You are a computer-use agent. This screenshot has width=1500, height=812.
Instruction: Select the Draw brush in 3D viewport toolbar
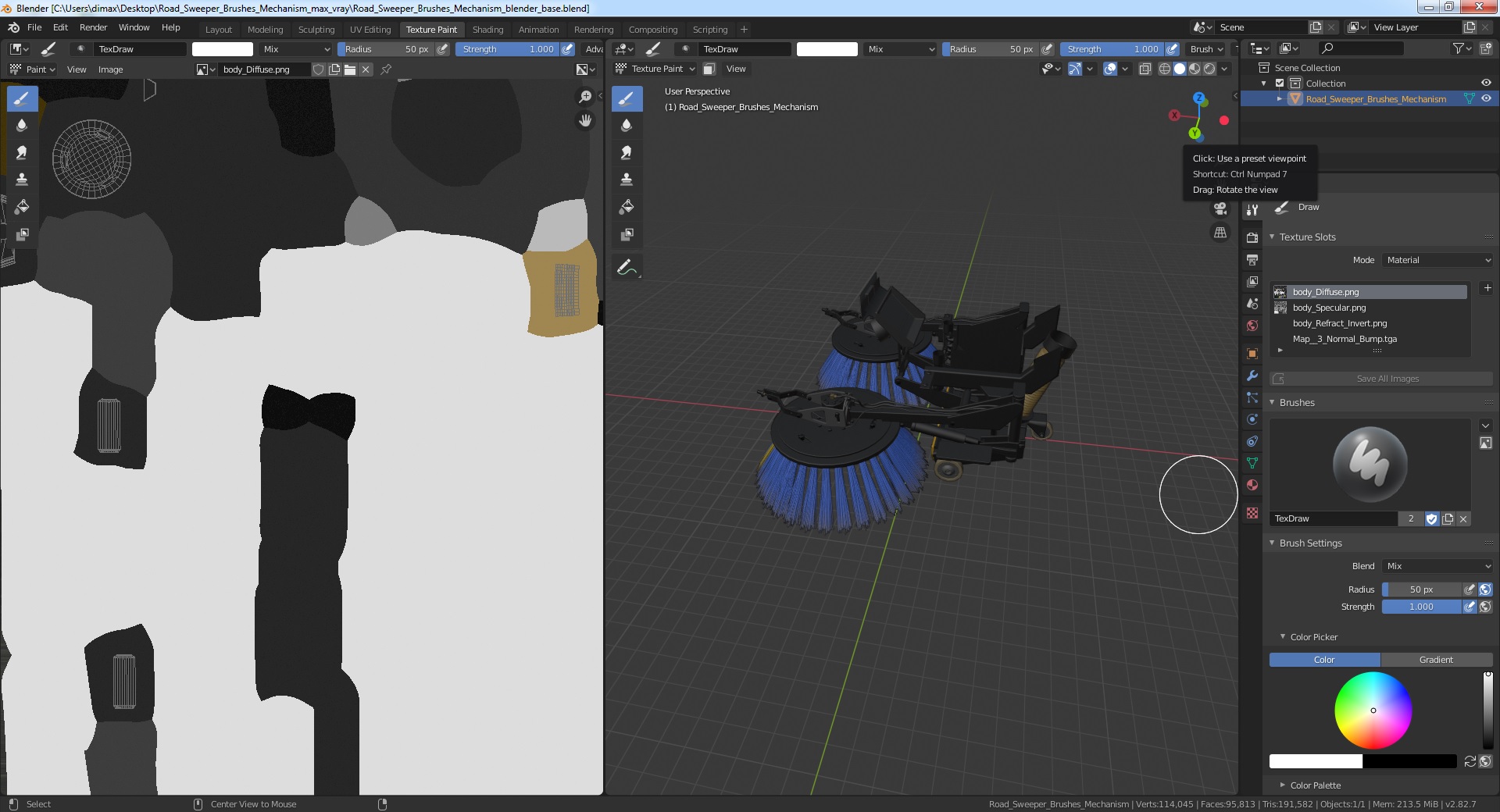coord(627,98)
